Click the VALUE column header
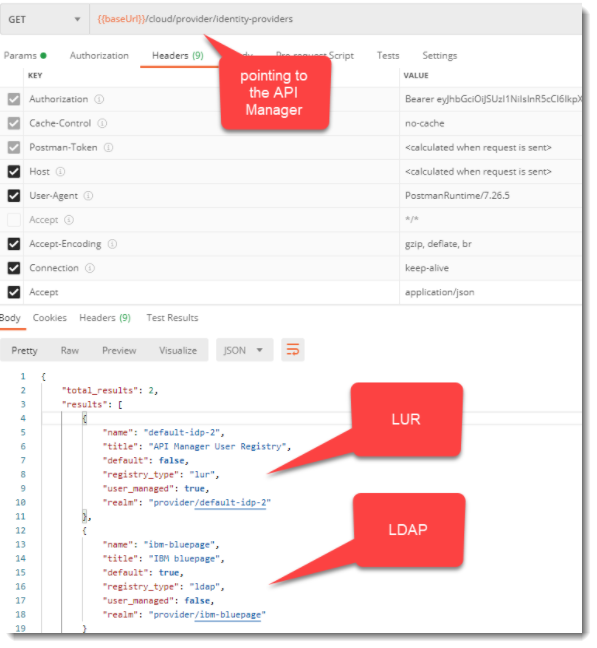This screenshot has width=597, height=648. [416, 76]
